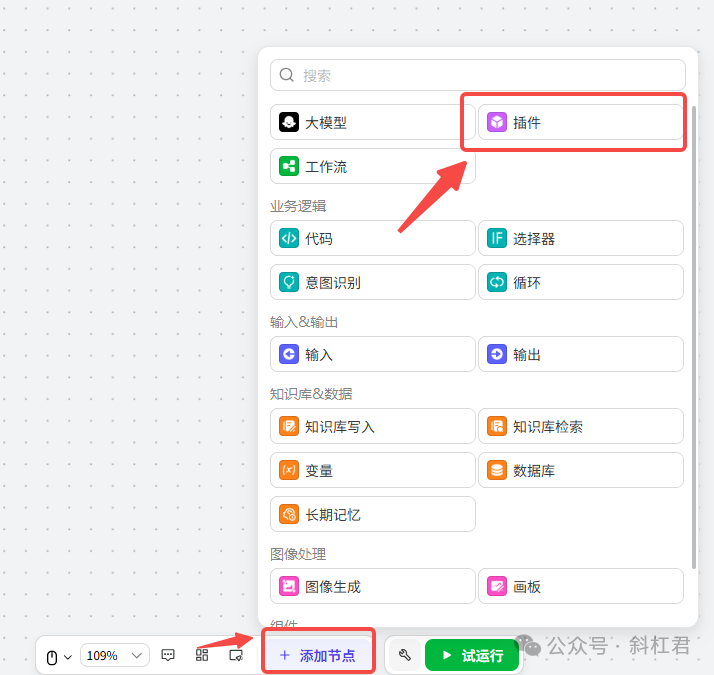The height and width of the screenshot is (675, 714).
Task: Add a 插件 plugin node
Action: (x=581, y=123)
